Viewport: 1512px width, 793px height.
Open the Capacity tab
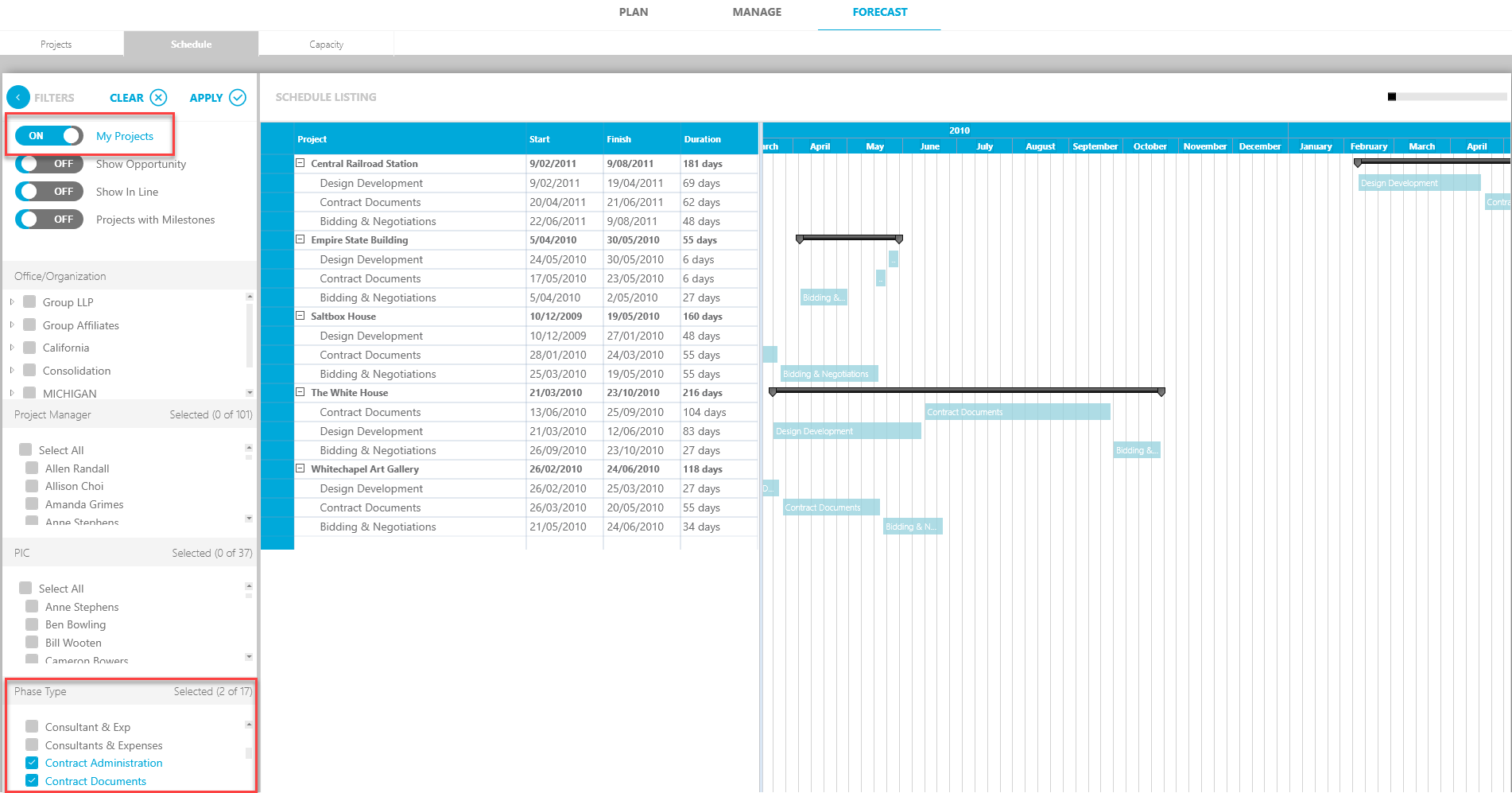click(x=326, y=44)
